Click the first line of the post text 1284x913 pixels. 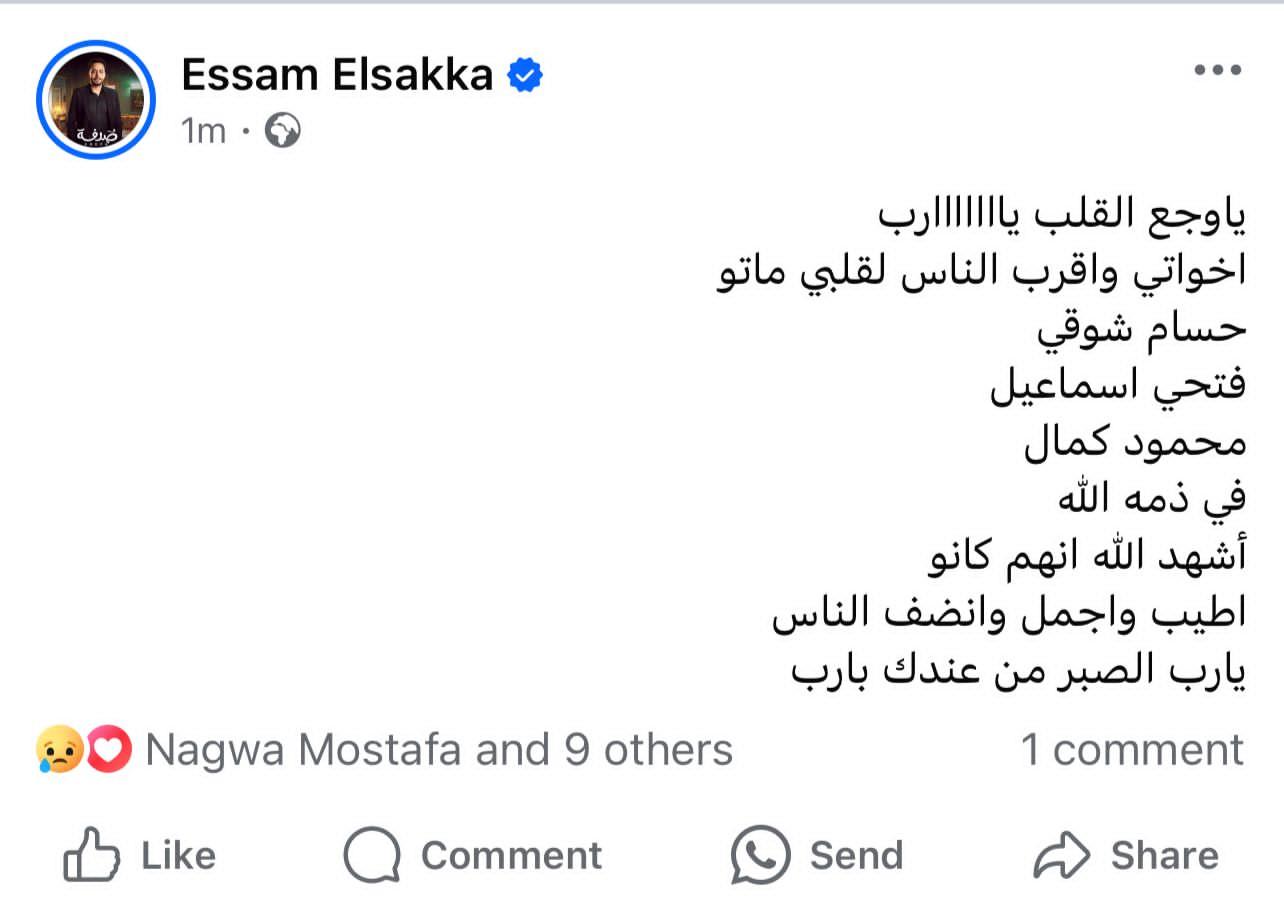tap(1061, 215)
